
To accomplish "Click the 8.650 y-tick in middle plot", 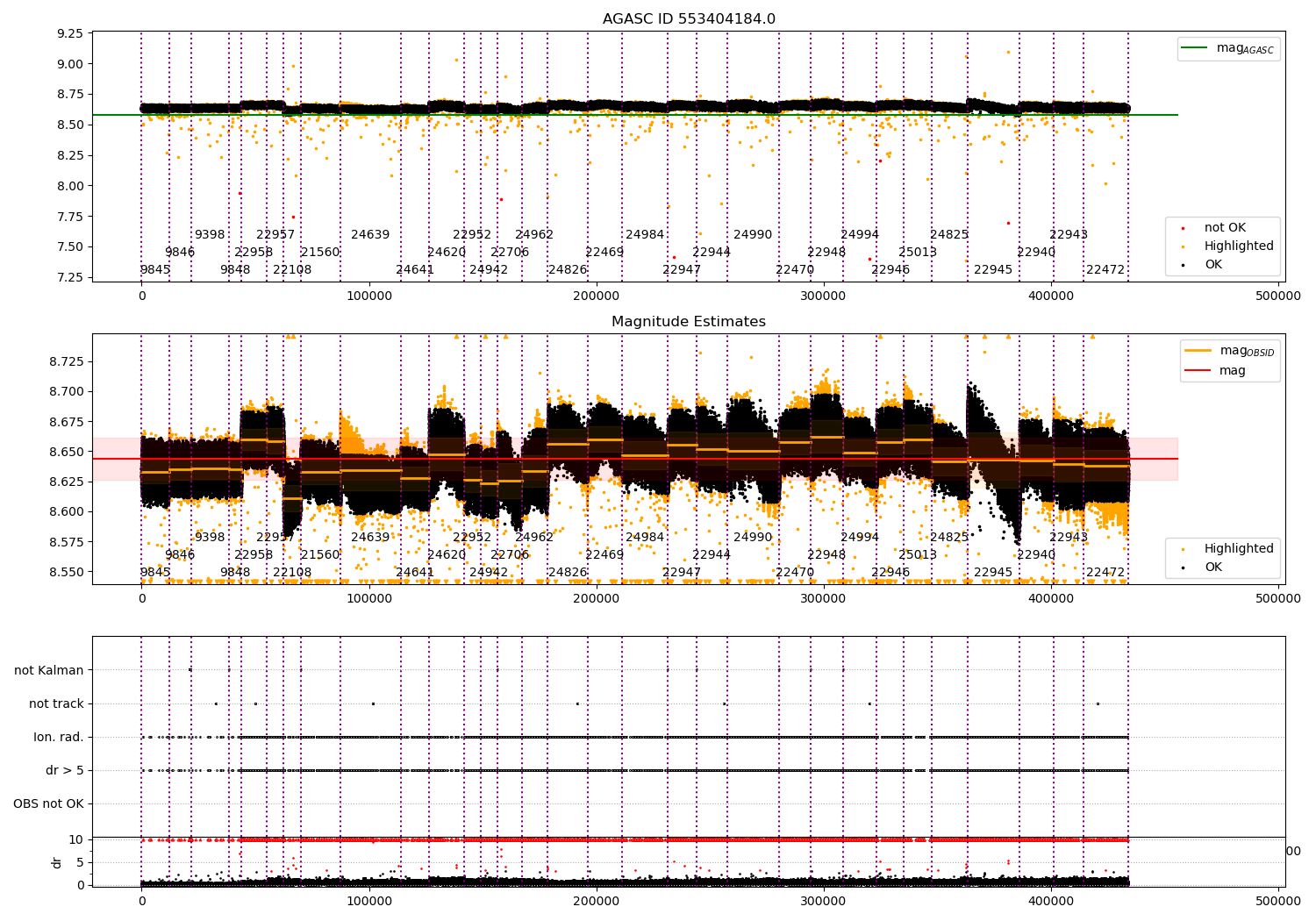I will 66,452.
